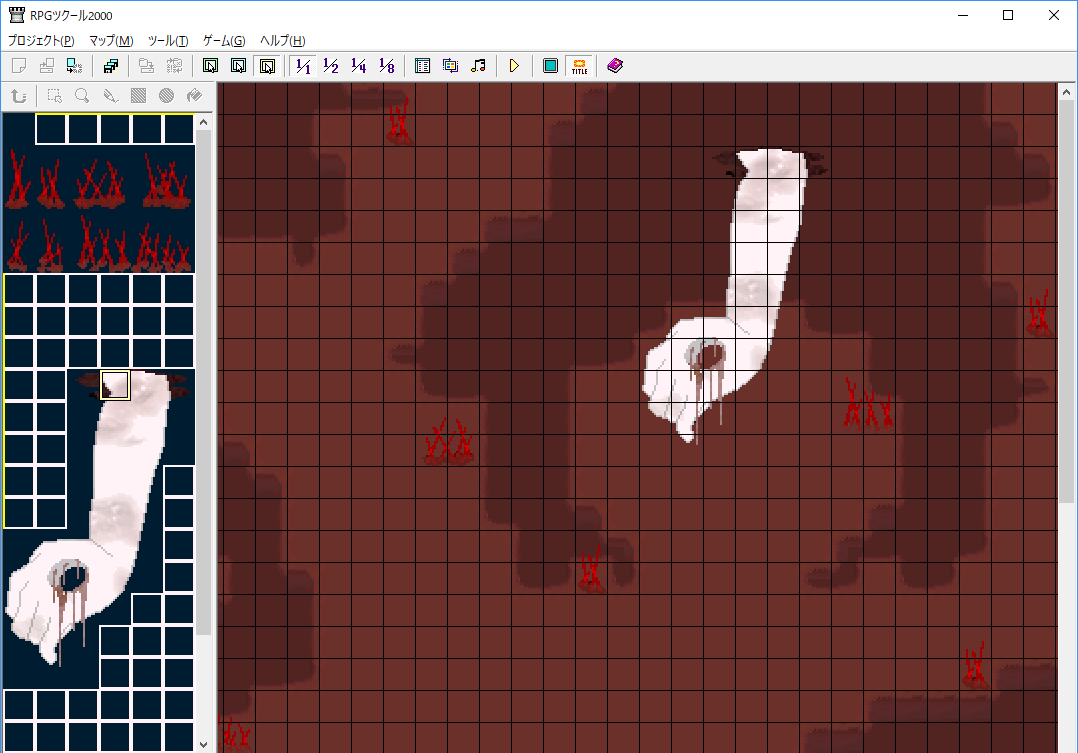Viewport: 1078px width, 753px height.
Task: Click the Open Project toolbar icon
Action: tap(47, 66)
